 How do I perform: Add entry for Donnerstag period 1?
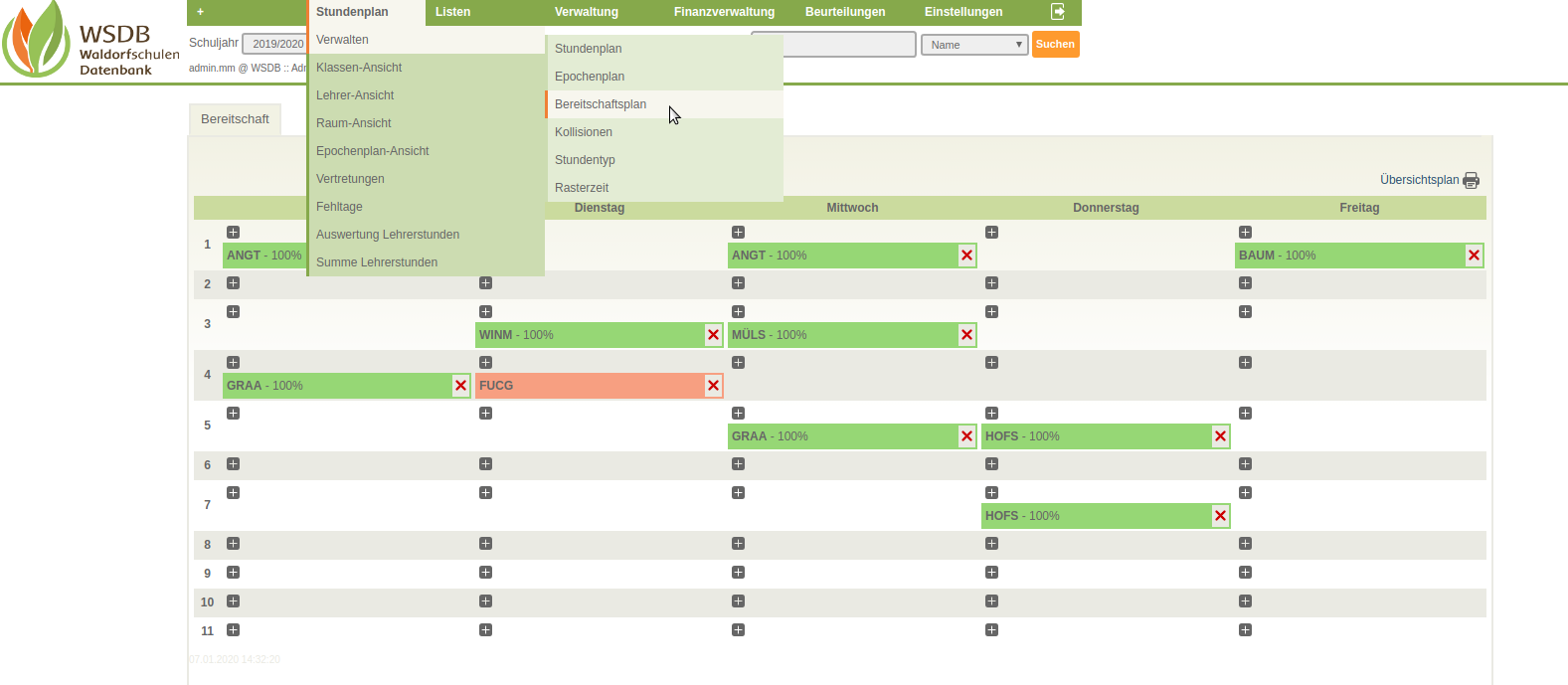click(x=991, y=233)
